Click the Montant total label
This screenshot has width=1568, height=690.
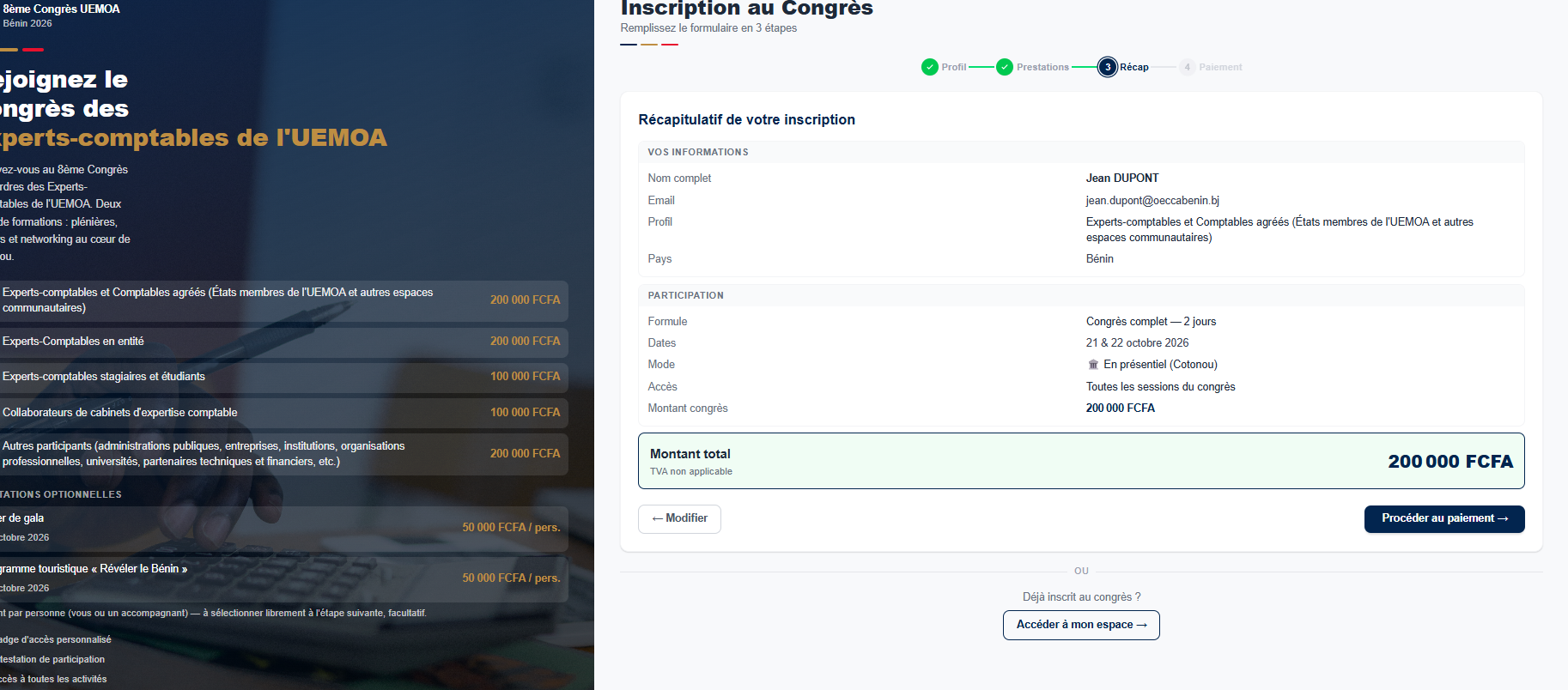point(690,454)
